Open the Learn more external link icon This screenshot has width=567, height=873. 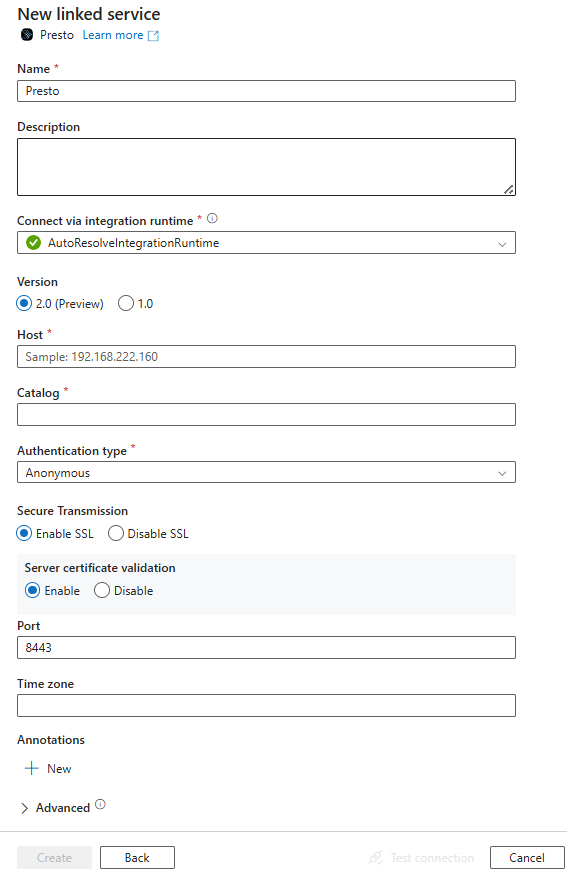(x=153, y=36)
